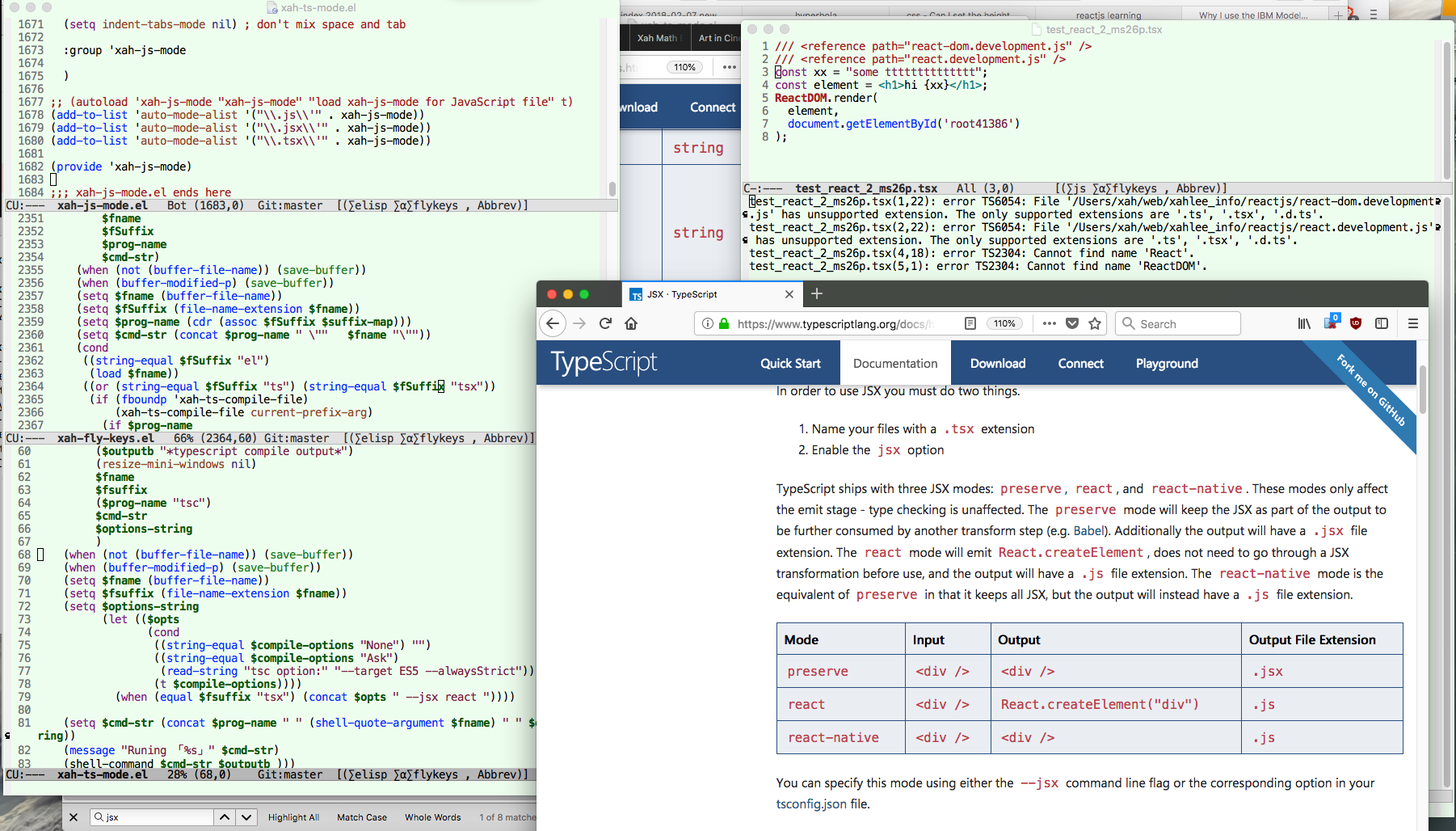Click Connect in the back browser page
Viewport: 1456px width, 831px height.
[713, 108]
